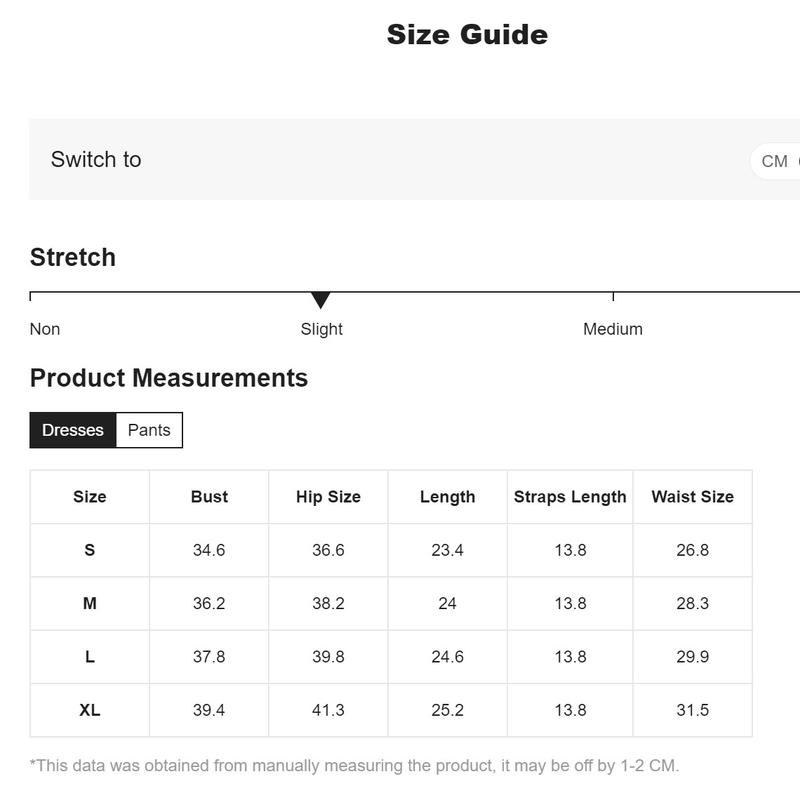Click the S bust value 34.6
This screenshot has width=800, height=800.
209,550
